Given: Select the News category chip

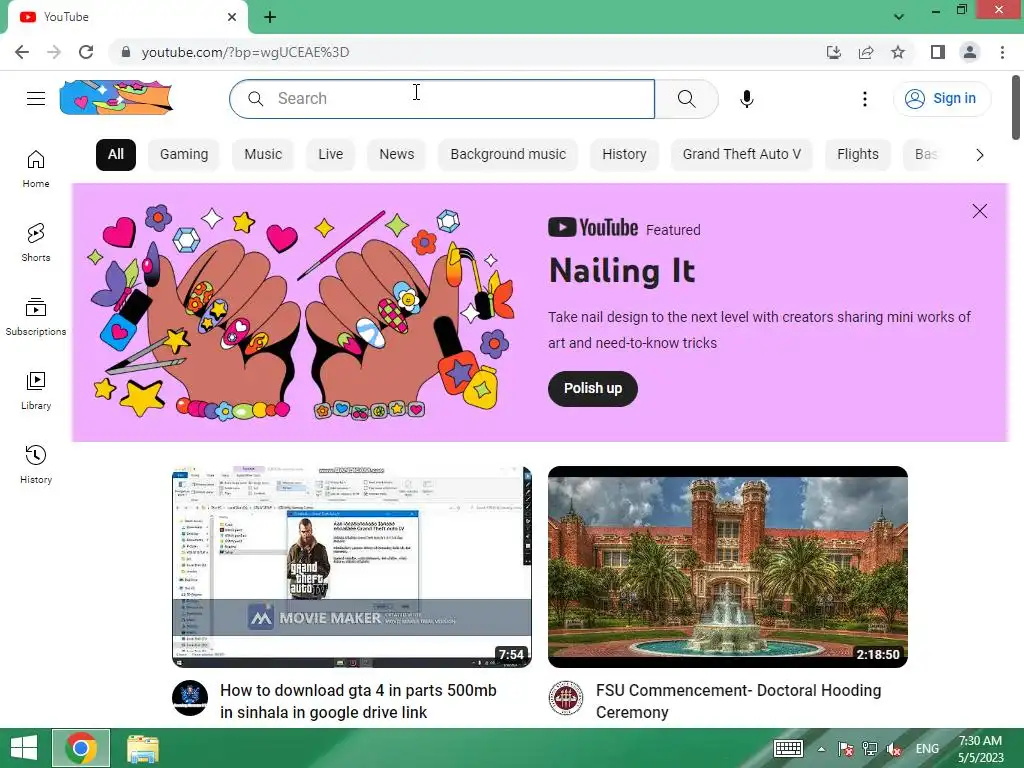Looking at the screenshot, I should (396, 155).
